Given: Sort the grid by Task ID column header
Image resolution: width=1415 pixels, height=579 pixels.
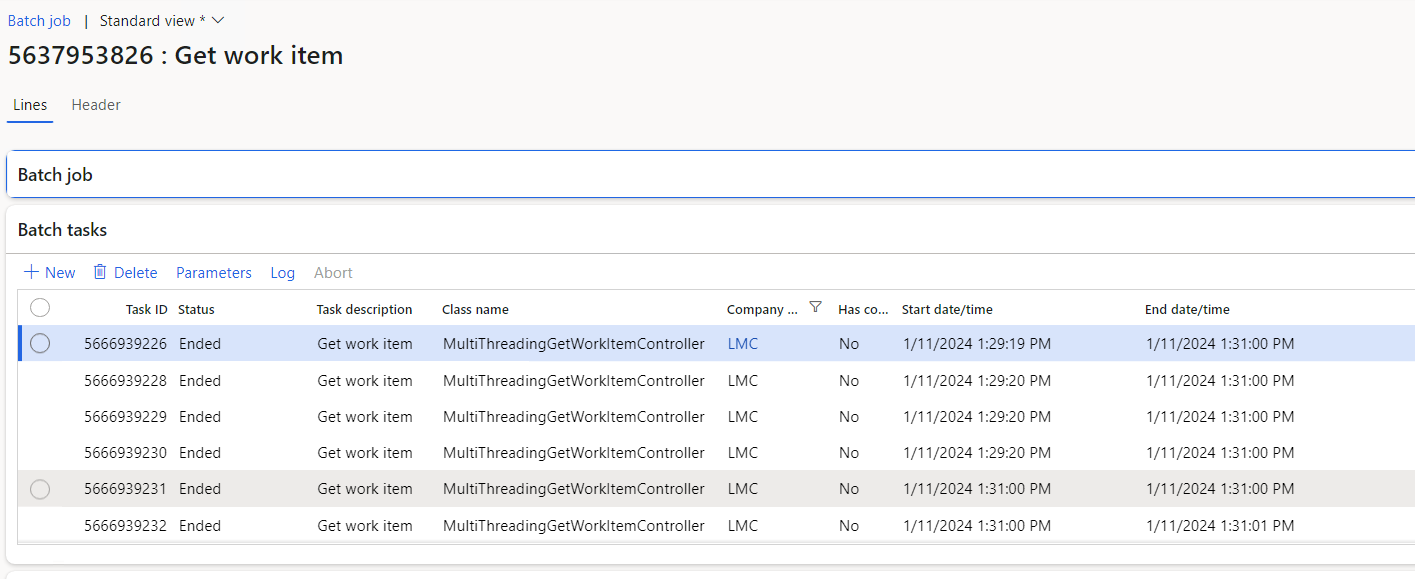Looking at the screenshot, I should pos(146,308).
